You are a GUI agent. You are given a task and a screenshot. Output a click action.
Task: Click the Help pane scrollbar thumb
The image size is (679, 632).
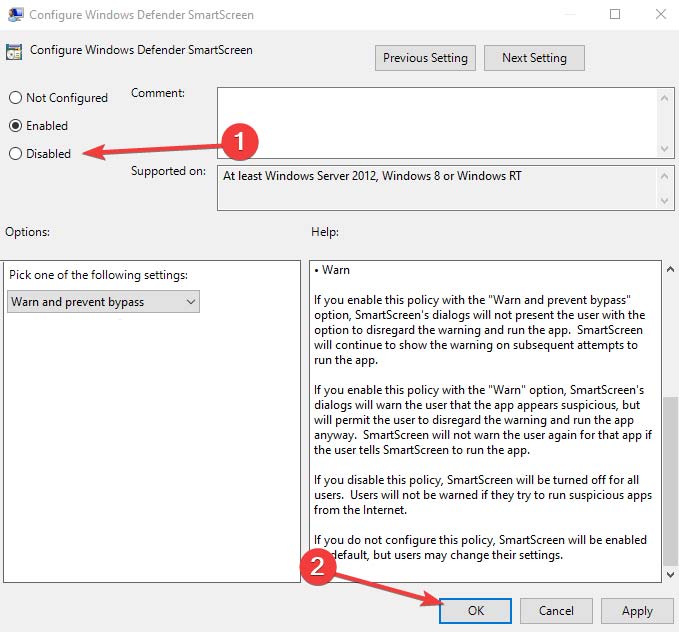point(670,481)
